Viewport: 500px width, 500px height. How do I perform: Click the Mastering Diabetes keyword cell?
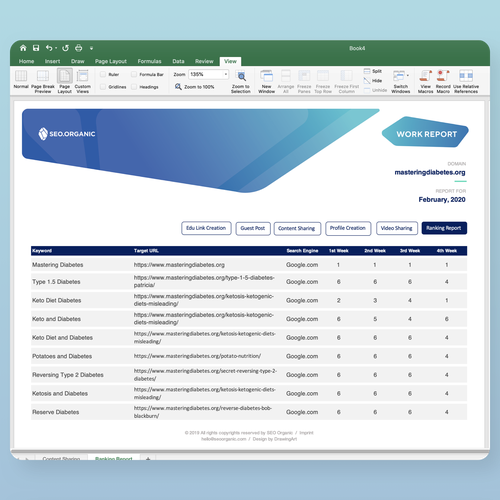tap(58, 265)
